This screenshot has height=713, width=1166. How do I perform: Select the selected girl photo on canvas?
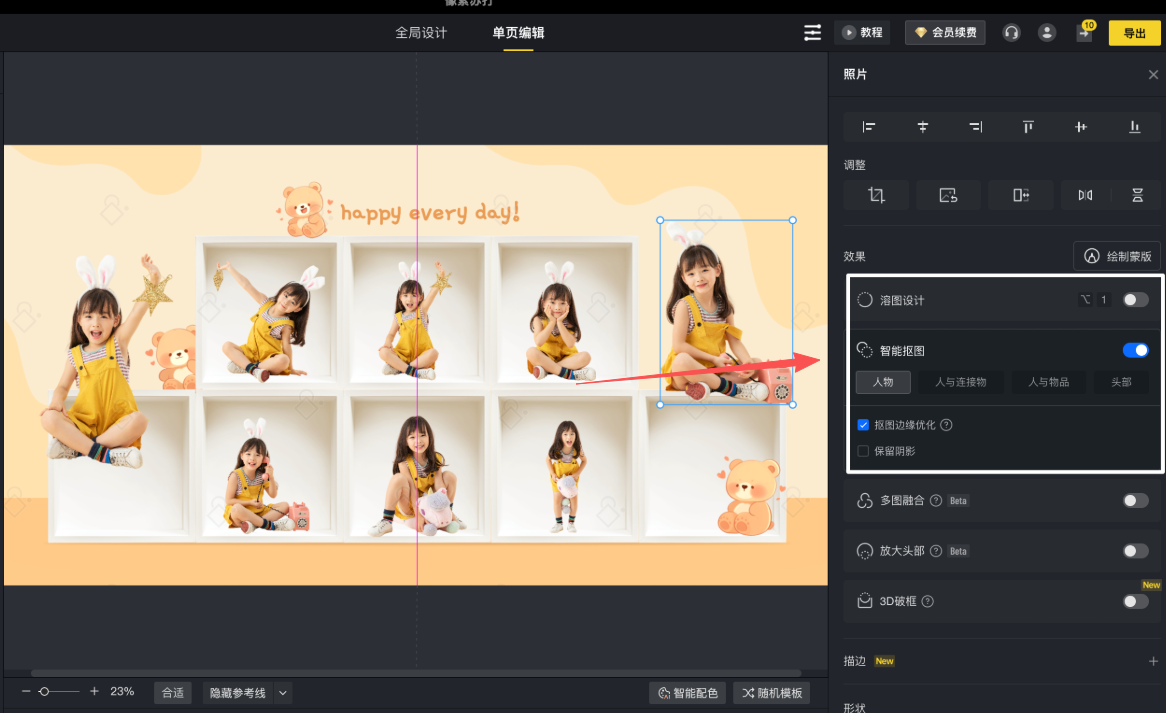pos(725,312)
